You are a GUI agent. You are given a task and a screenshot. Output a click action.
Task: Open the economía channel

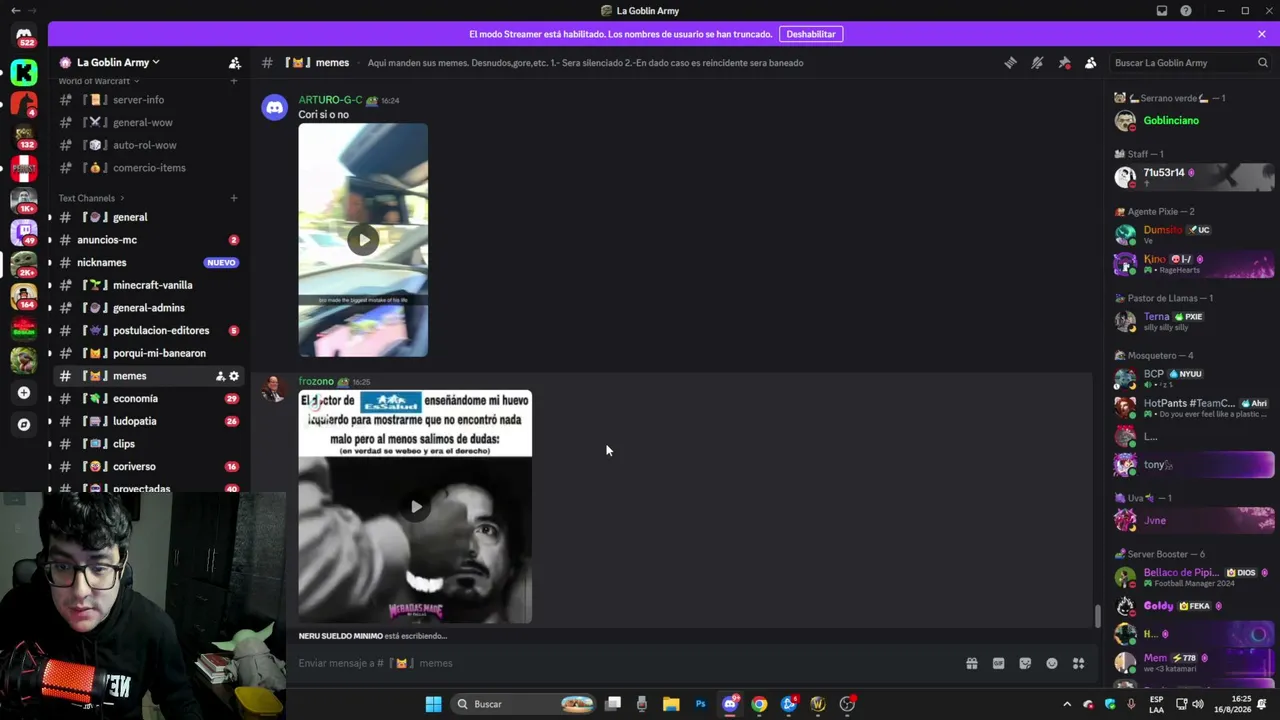(x=149, y=398)
